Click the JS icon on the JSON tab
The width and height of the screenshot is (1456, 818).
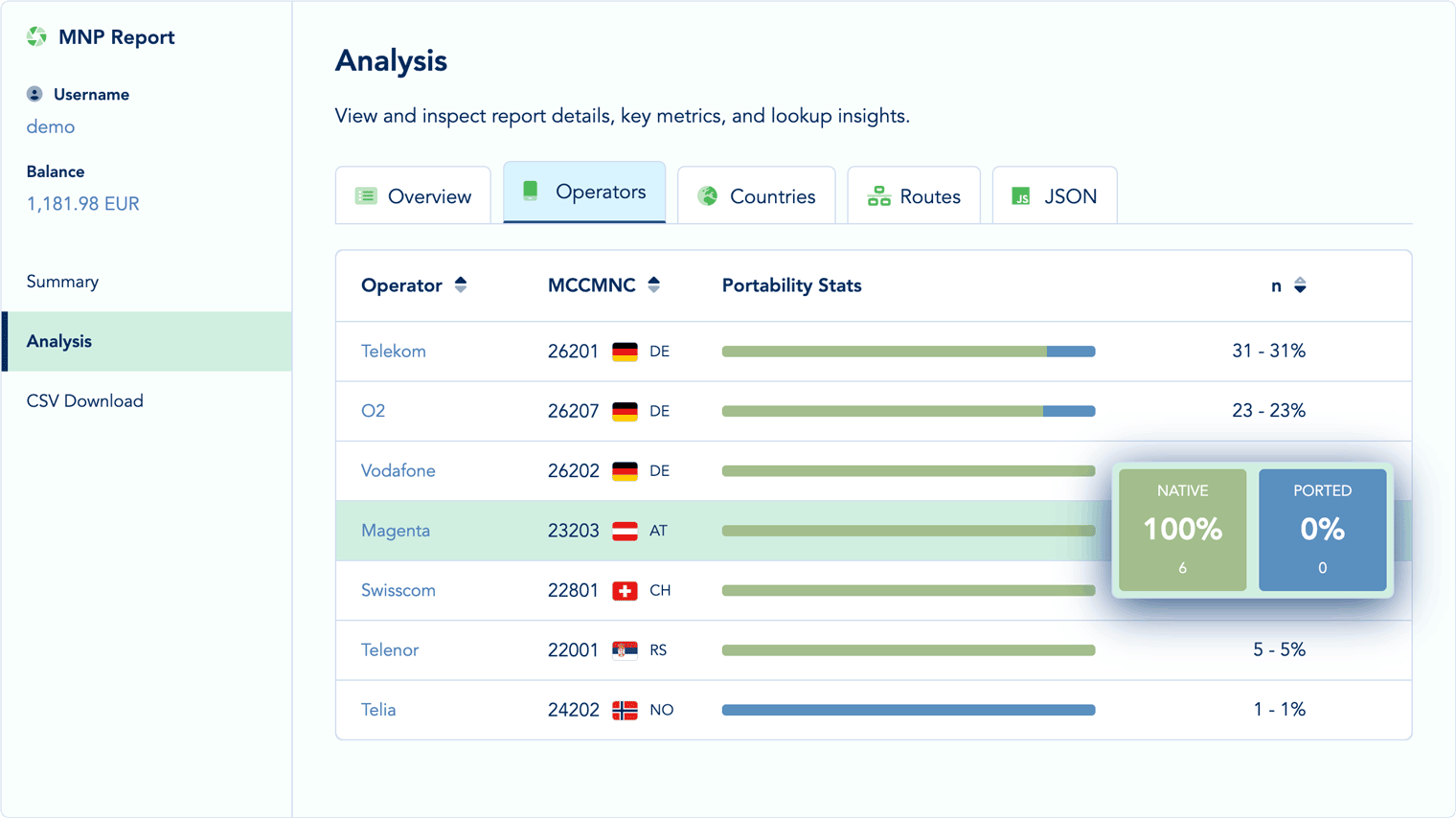[1021, 195]
